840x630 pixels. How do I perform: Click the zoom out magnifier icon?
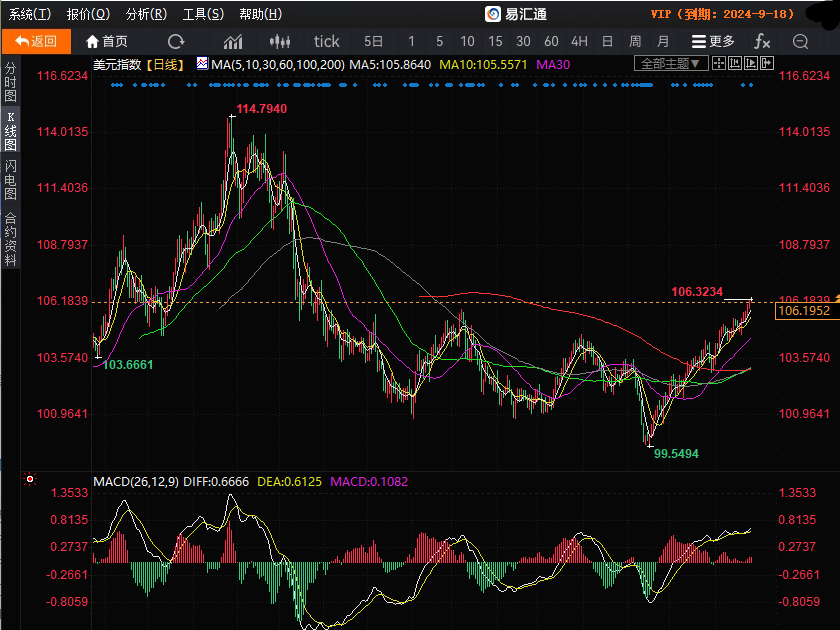click(x=800, y=41)
